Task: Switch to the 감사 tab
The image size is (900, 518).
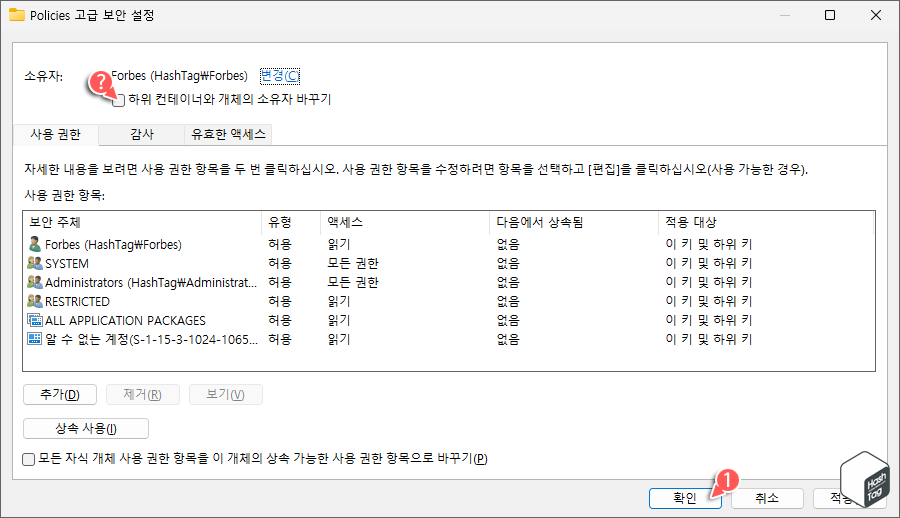Action: coord(142,134)
